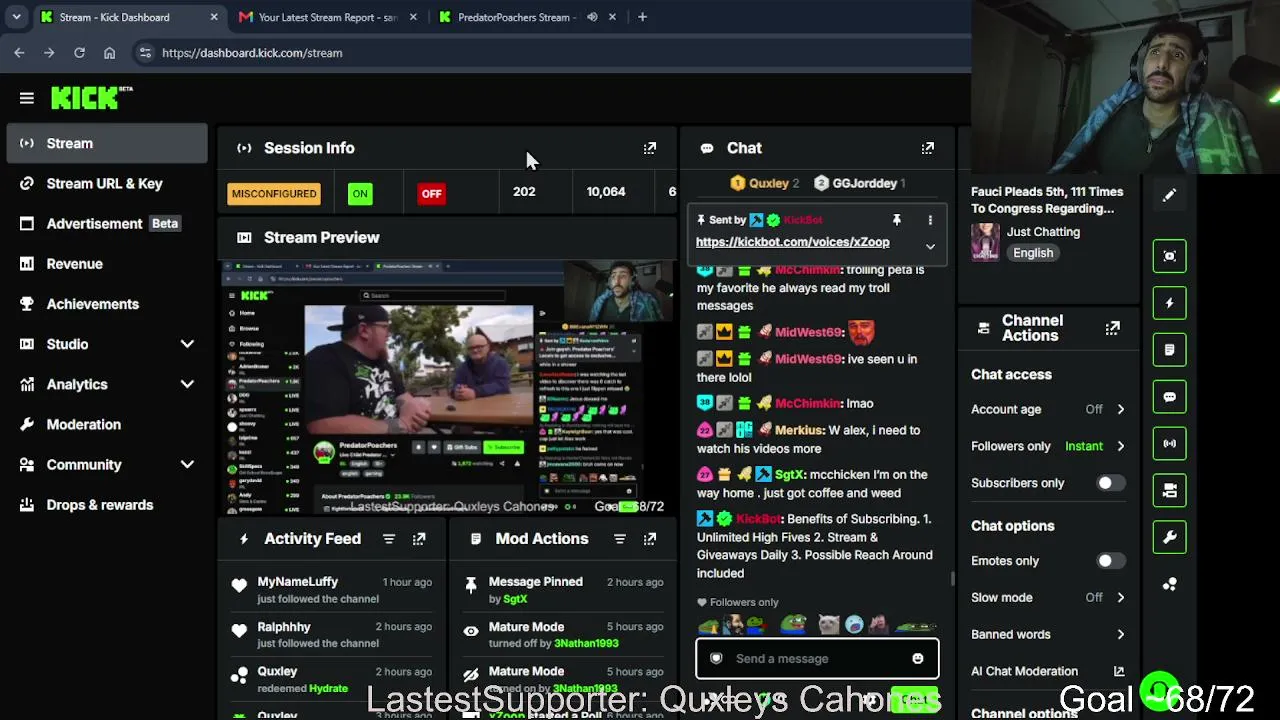
Task: Click the browser home icon
Action: tap(109, 53)
